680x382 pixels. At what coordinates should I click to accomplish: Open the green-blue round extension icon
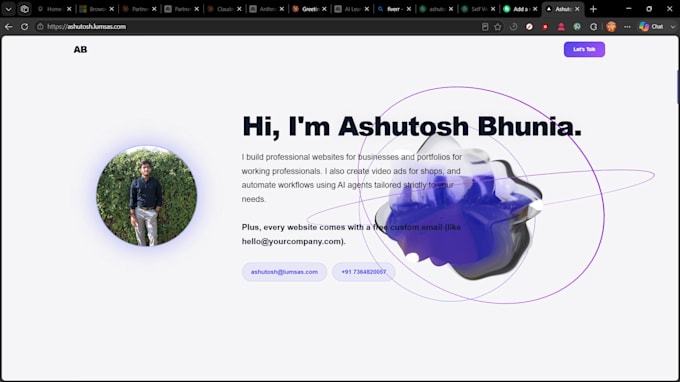click(577, 26)
